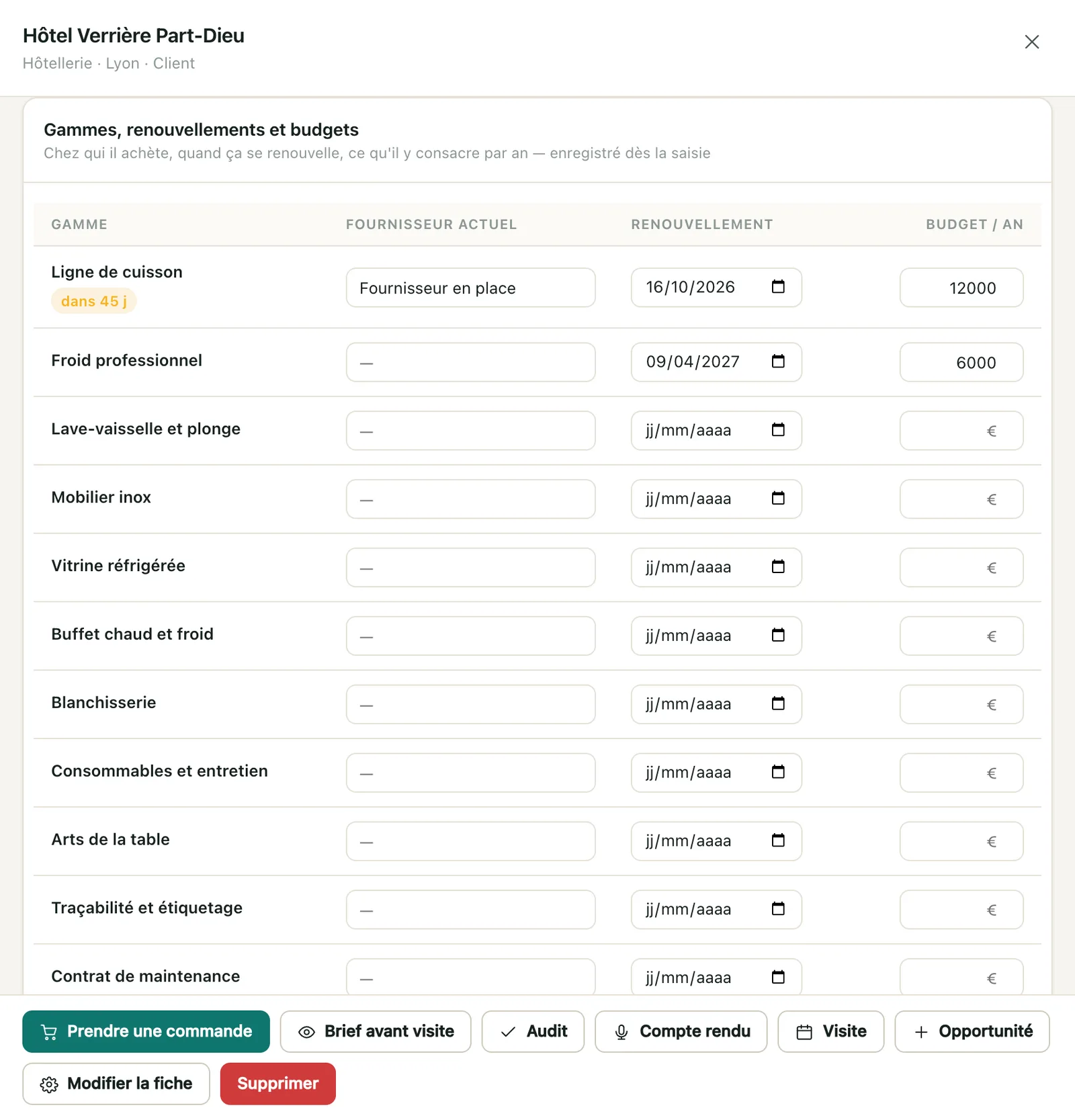Viewport: 1075px width, 1120px height.
Task: Focus budget field for Lave-vaisselle et plonge
Action: (961, 431)
